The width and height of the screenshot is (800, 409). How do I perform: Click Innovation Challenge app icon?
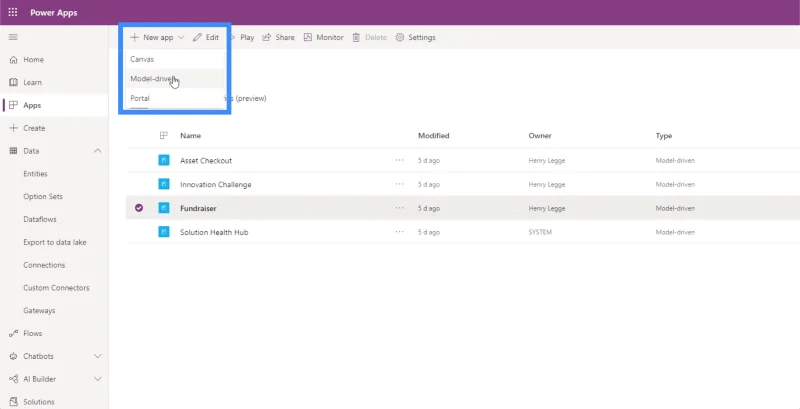click(x=164, y=184)
